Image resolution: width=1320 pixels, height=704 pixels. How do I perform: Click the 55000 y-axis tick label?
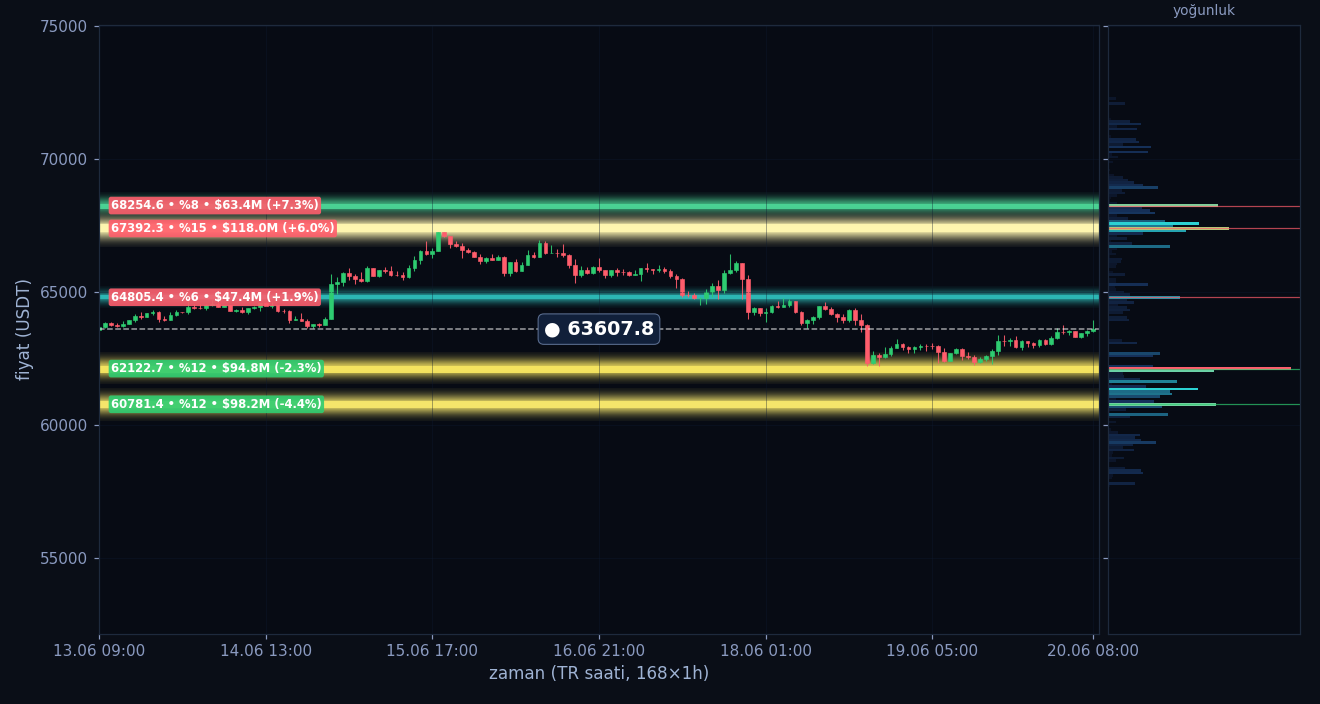(x=63, y=558)
